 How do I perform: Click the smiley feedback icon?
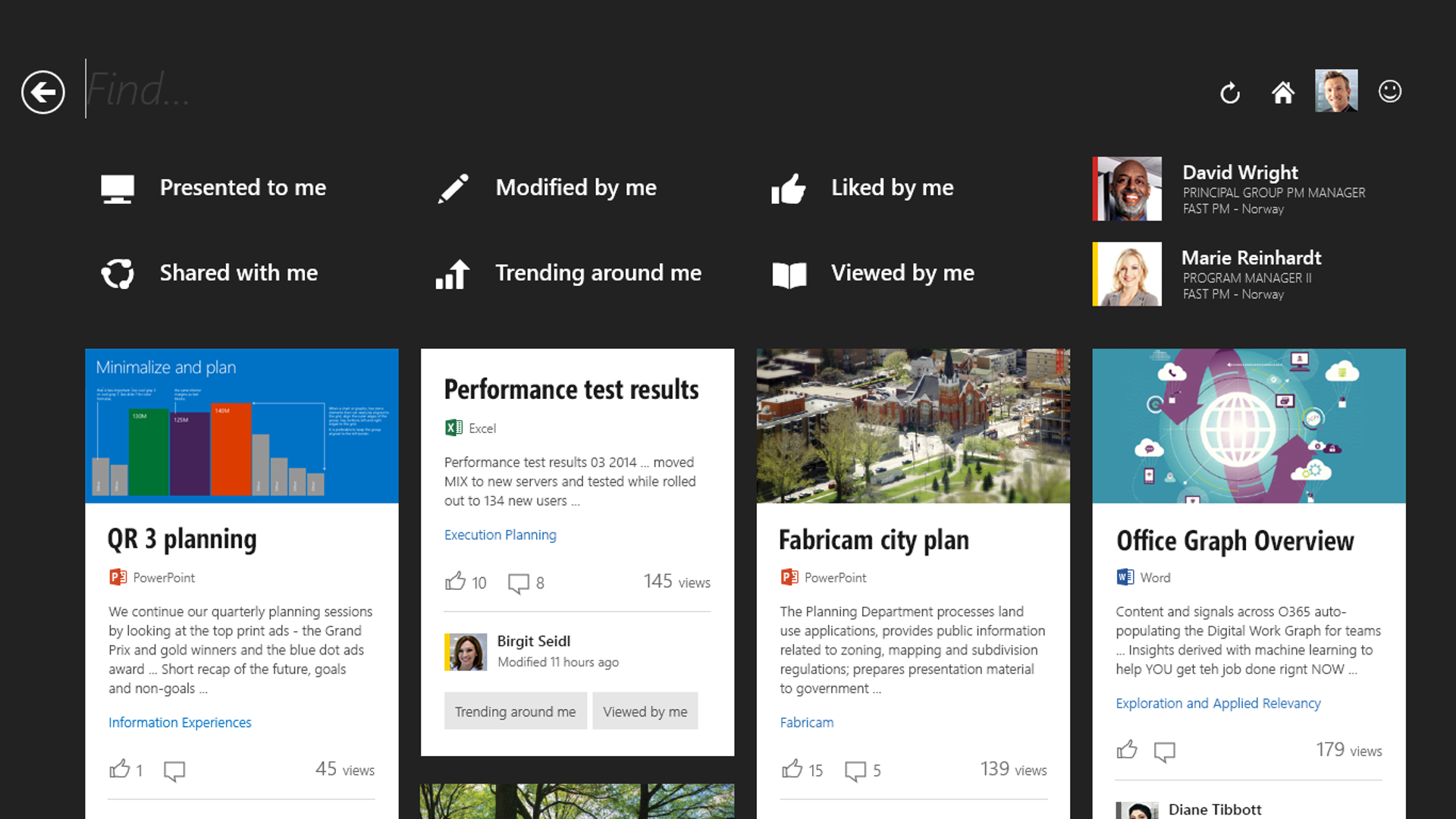coord(1389,92)
